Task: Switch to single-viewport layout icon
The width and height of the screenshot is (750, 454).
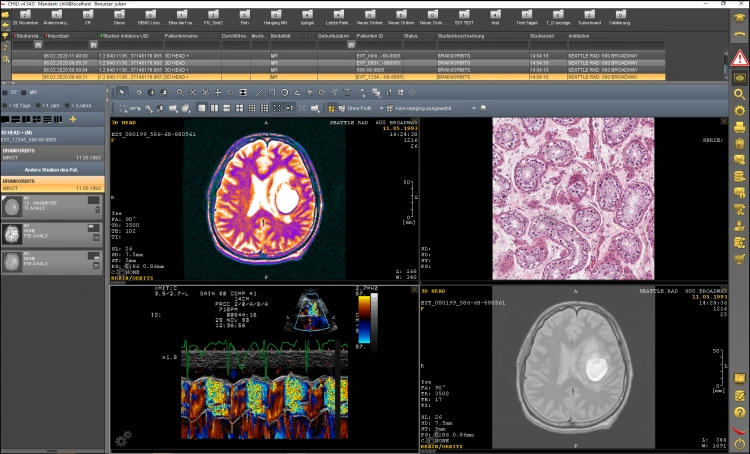Action: point(201,108)
